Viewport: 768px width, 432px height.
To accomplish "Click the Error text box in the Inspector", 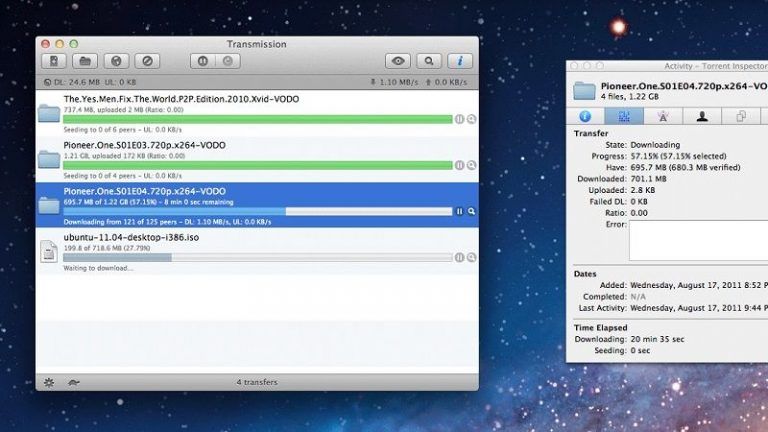I will click(698, 240).
